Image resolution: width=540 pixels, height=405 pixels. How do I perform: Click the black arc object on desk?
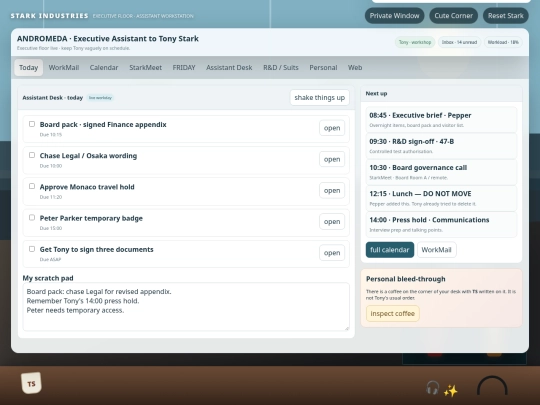[x=492, y=386]
